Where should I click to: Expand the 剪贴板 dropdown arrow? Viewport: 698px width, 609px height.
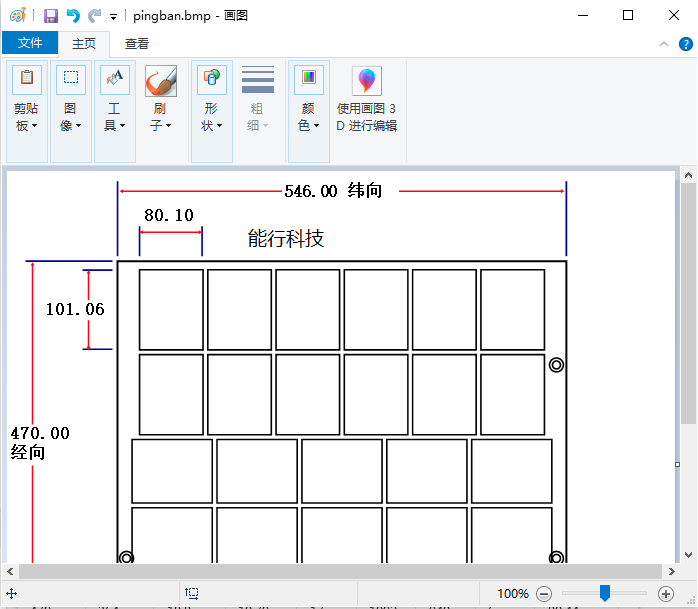click(x=34, y=126)
